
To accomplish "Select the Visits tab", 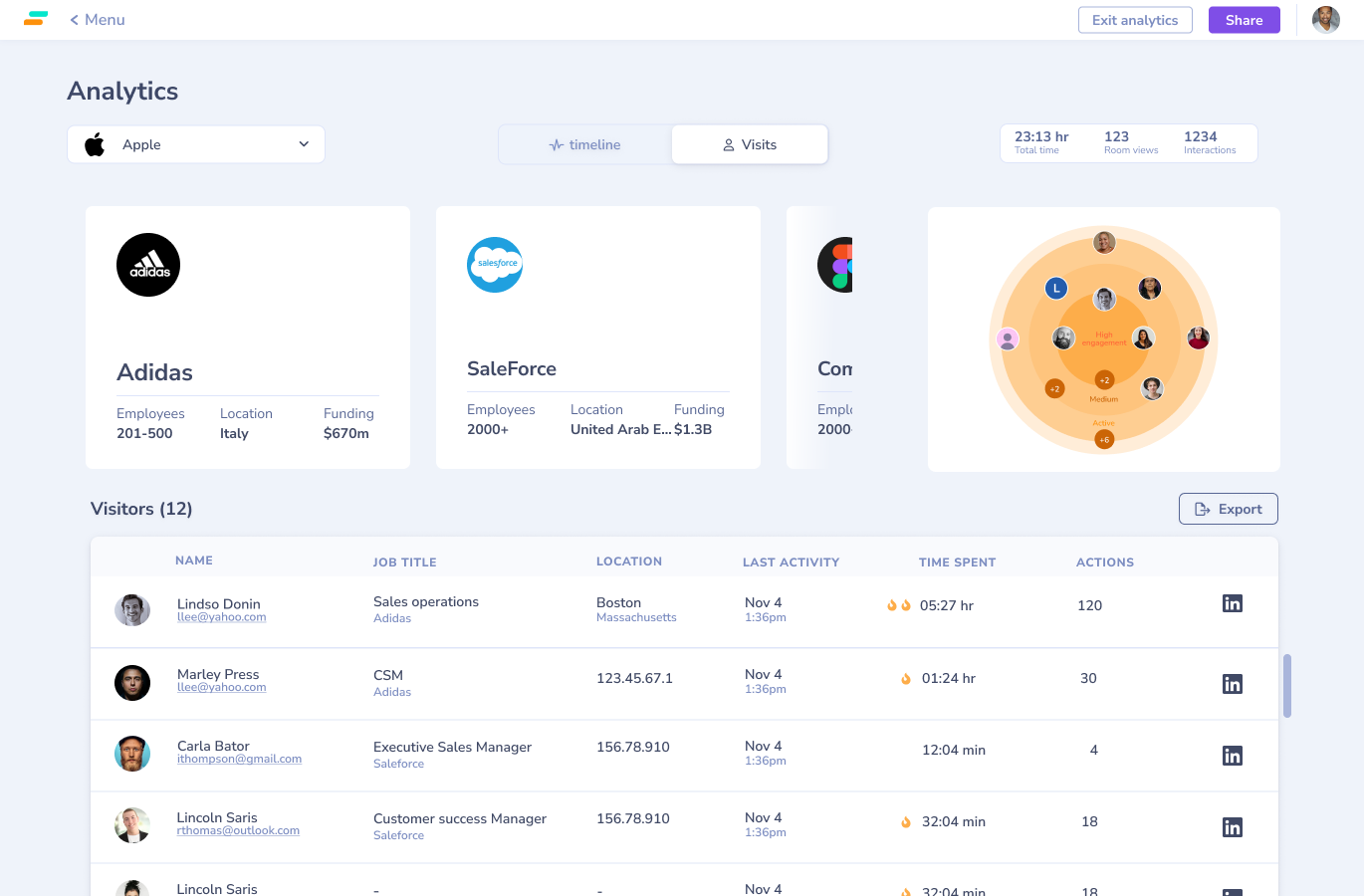I will tap(750, 144).
